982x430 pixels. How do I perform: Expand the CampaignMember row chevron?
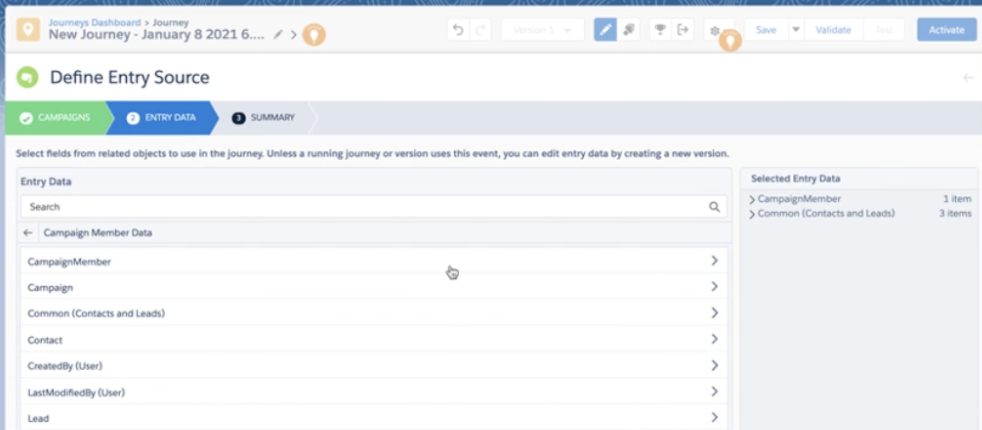pos(714,260)
